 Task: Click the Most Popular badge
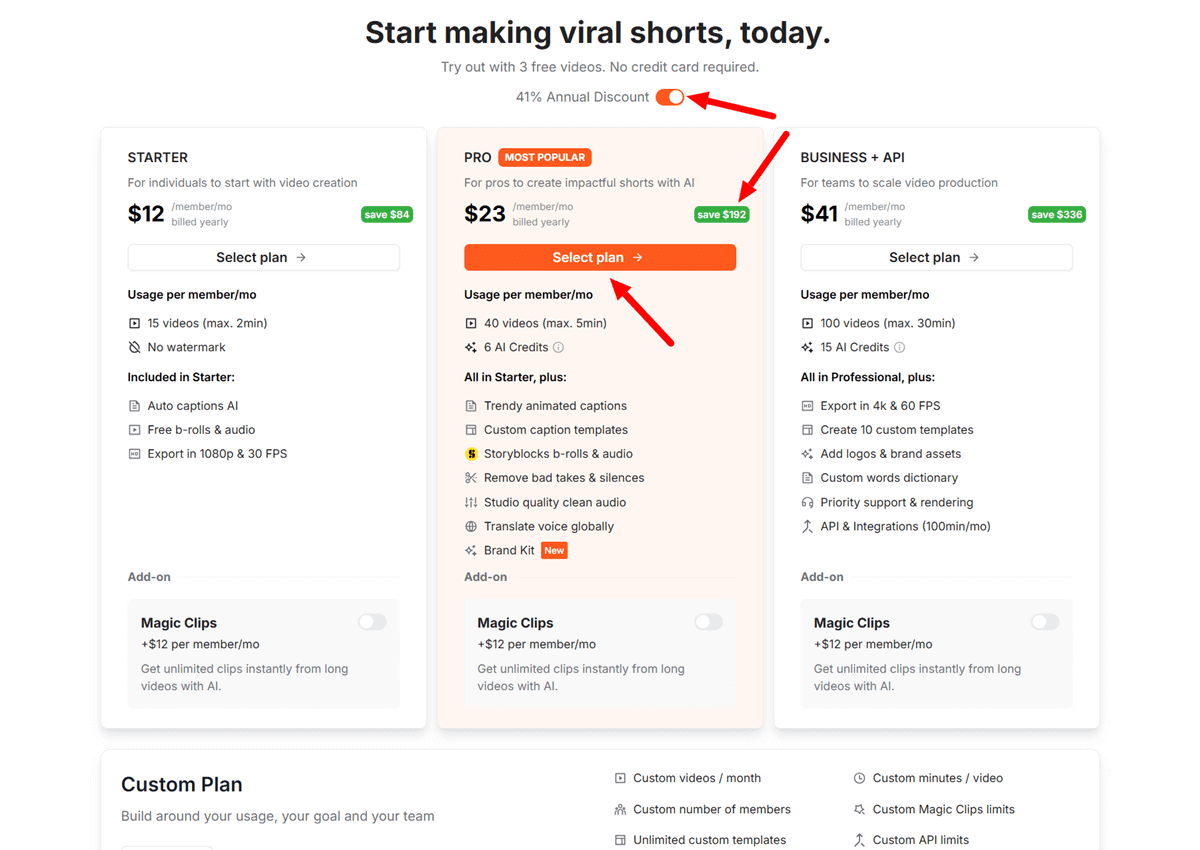[x=545, y=157]
